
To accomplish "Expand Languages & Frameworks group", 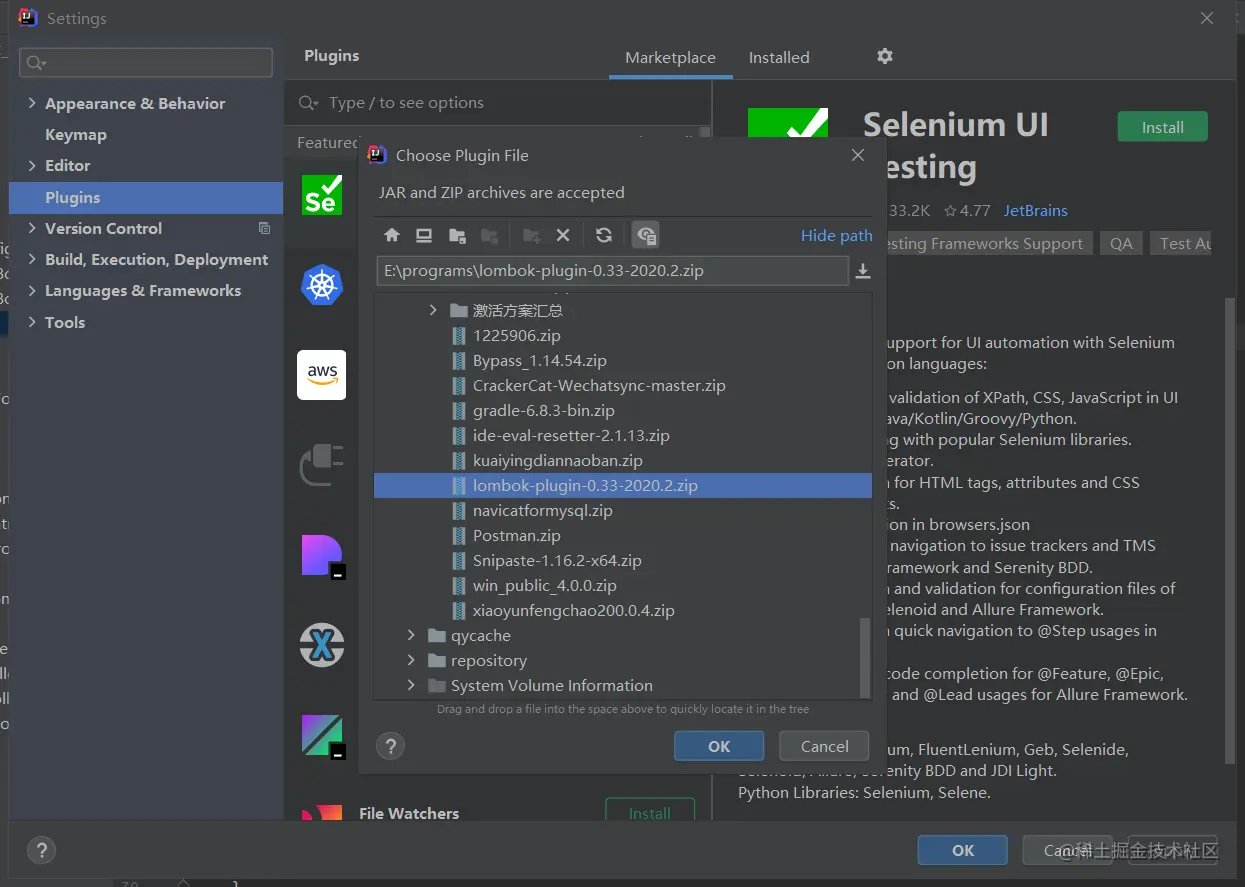I will point(32,290).
